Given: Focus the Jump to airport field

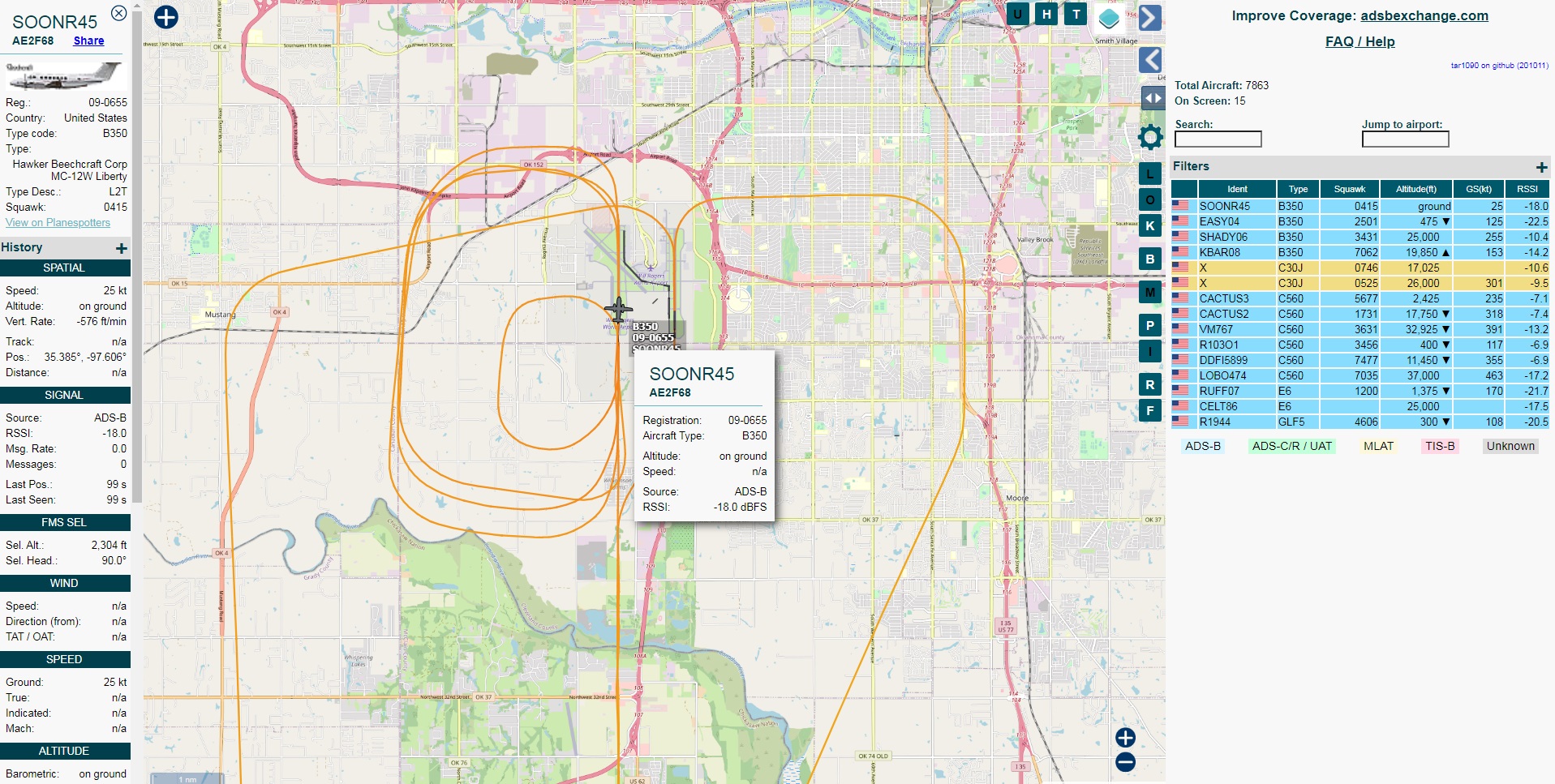Looking at the screenshot, I should [1405, 139].
